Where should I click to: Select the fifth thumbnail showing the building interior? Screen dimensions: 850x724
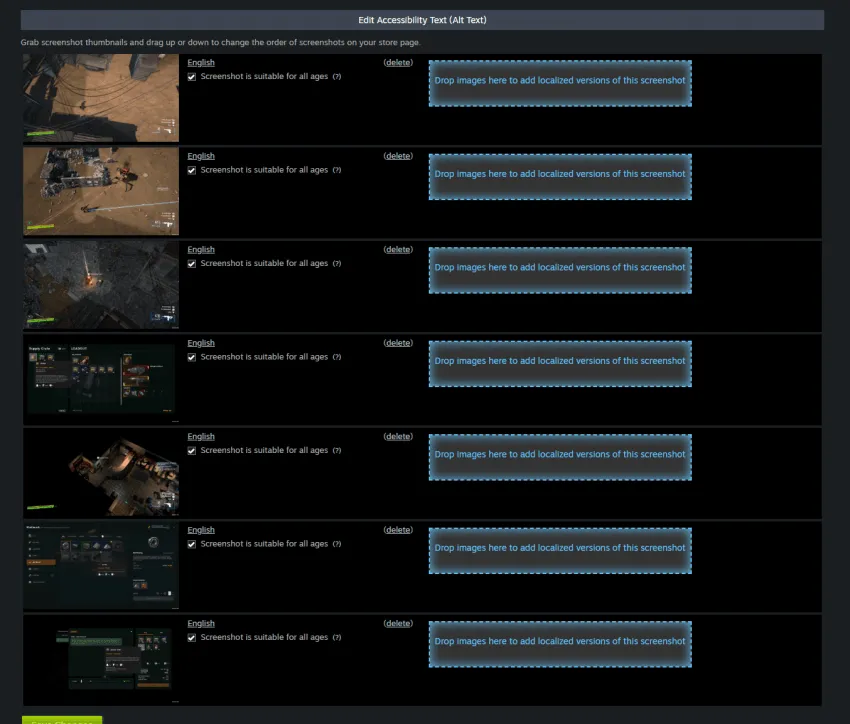(x=101, y=472)
